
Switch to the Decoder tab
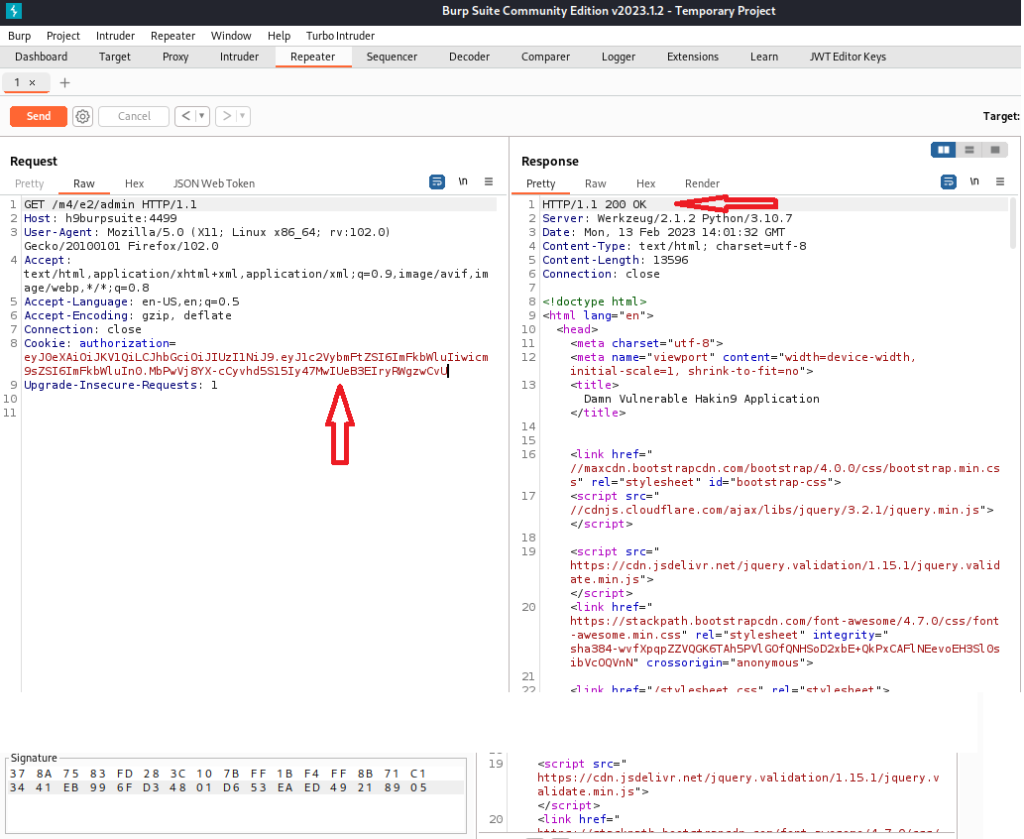470,57
